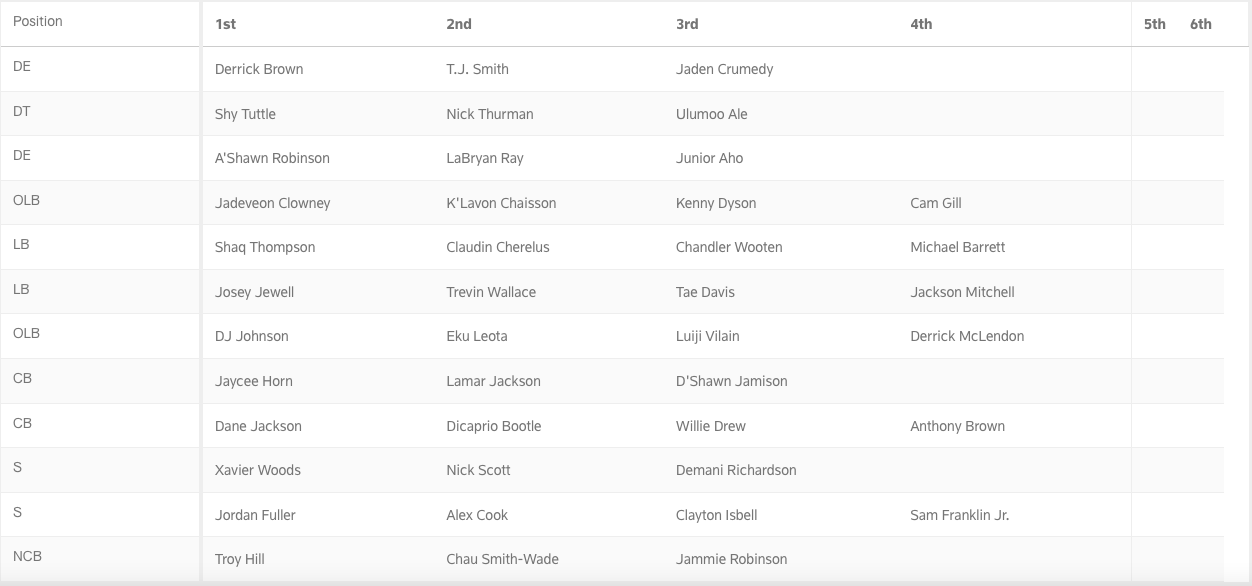
Task: Select Derrick McLendon in OLB row
Action: pyautogui.click(x=967, y=336)
